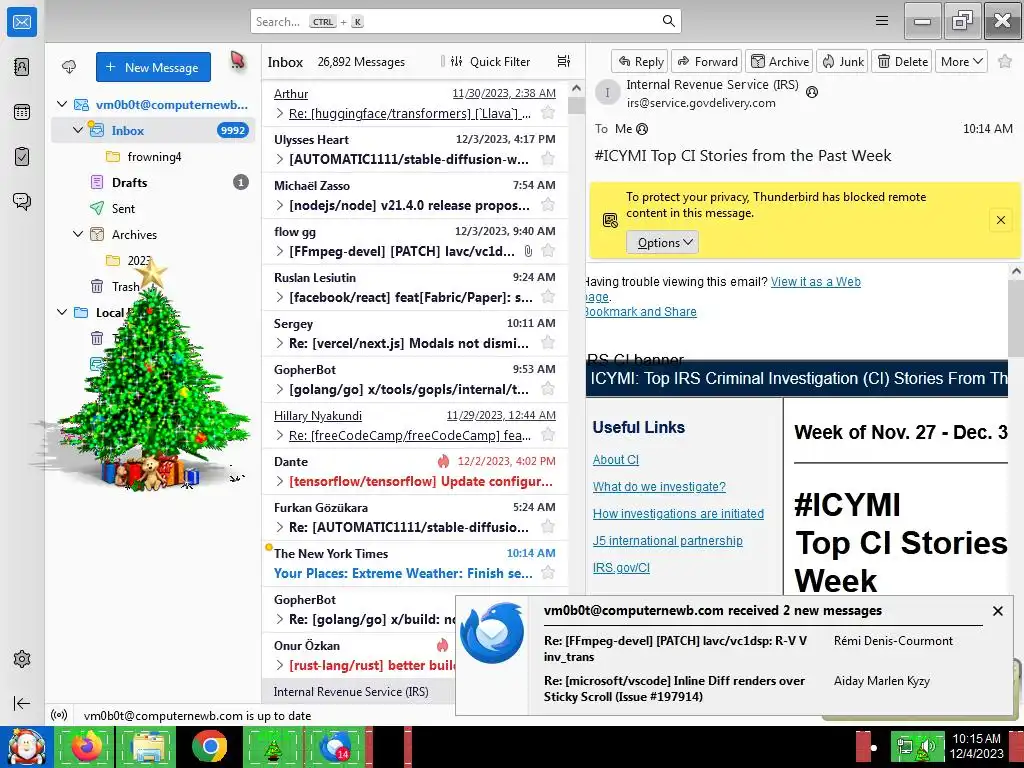This screenshot has height=768, width=1024.
Task: Open the Address Book space
Action: point(22,67)
